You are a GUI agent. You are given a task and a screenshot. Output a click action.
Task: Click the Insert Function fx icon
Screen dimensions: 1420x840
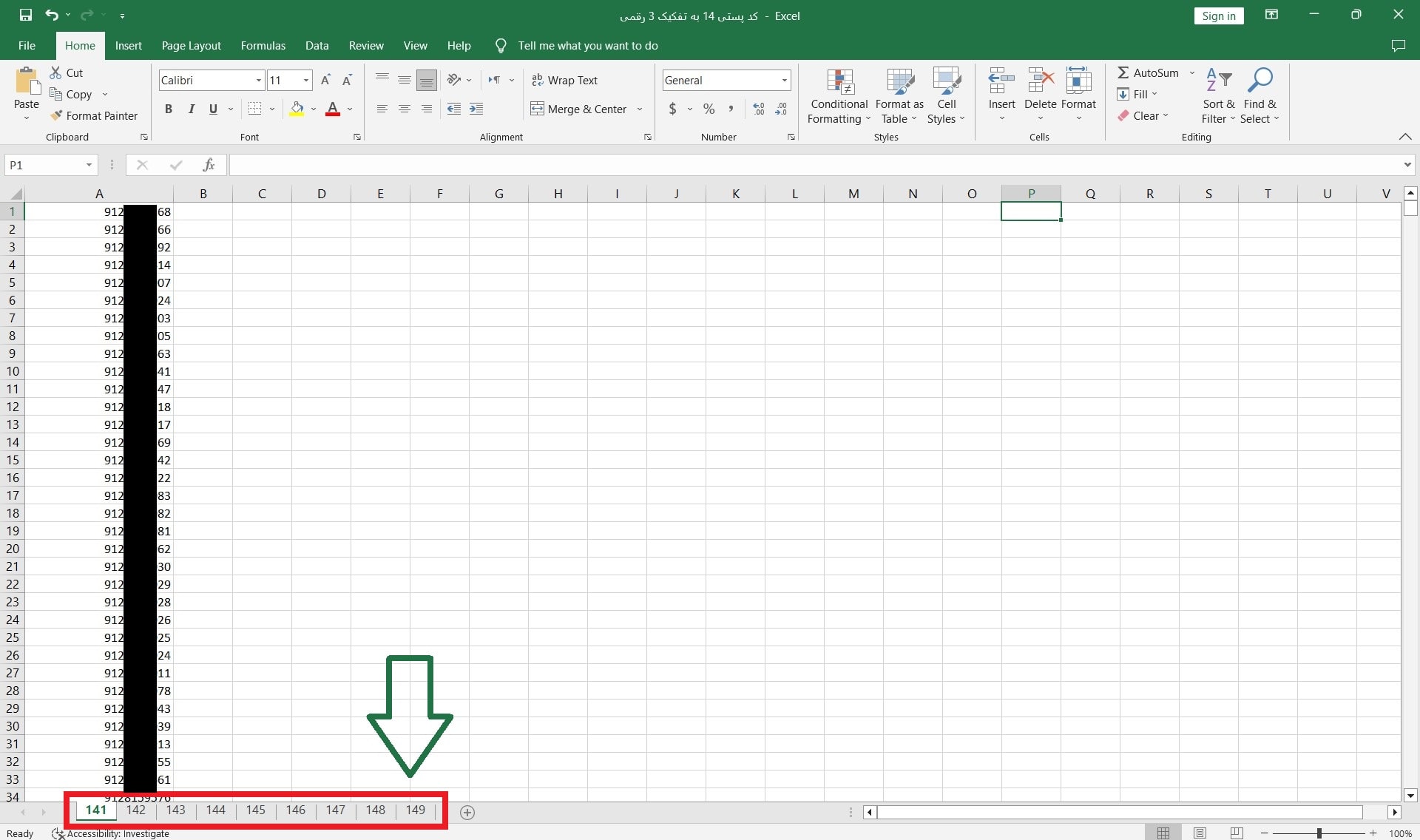[x=209, y=165]
